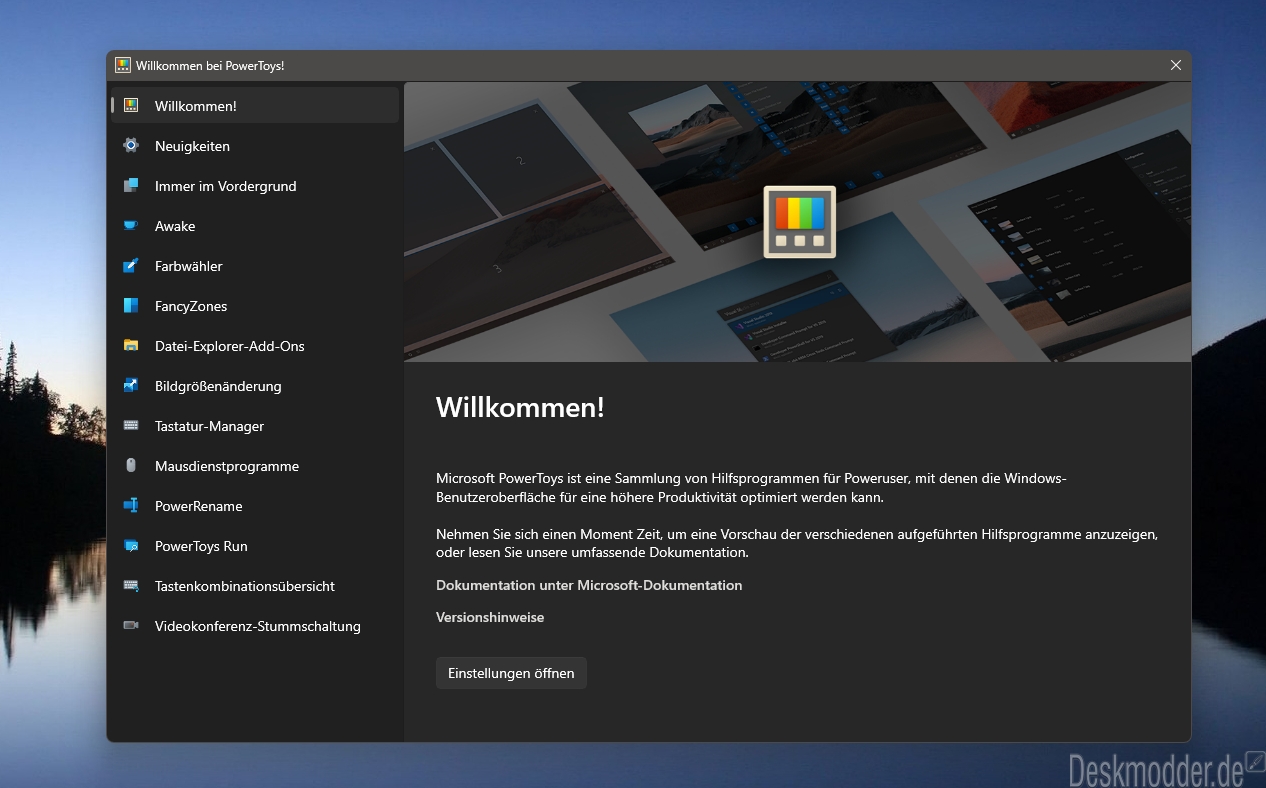1266x788 pixels.
Task: Select Mausdienstprogramme entry
Action: [255, 465]
